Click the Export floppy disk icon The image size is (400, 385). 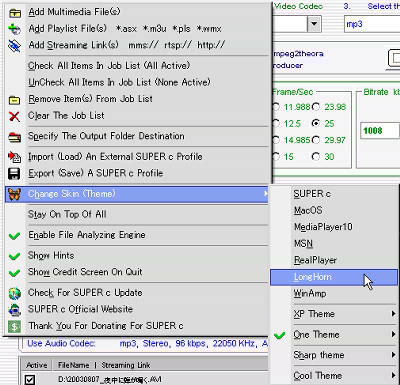[x=14, y=174]
